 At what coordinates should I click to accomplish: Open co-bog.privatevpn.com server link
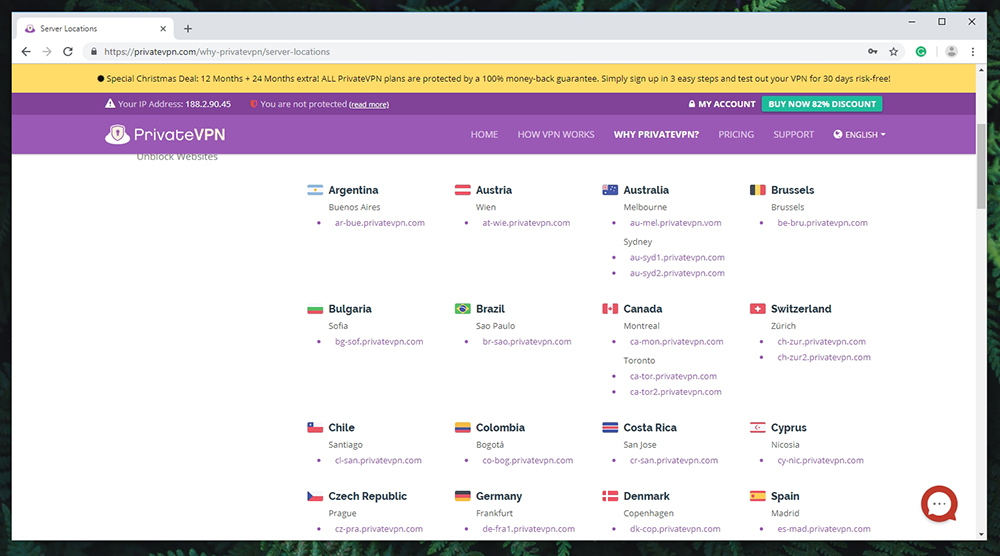[x=527, y=460]
